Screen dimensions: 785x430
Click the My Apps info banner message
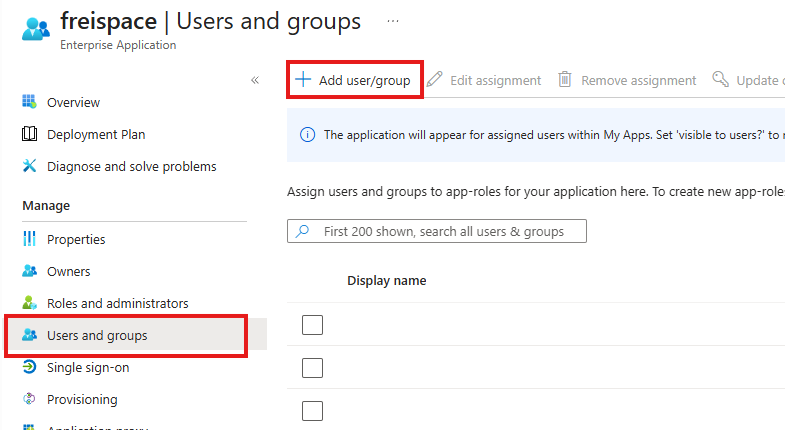pyautogui.click(x=554, y=135)
